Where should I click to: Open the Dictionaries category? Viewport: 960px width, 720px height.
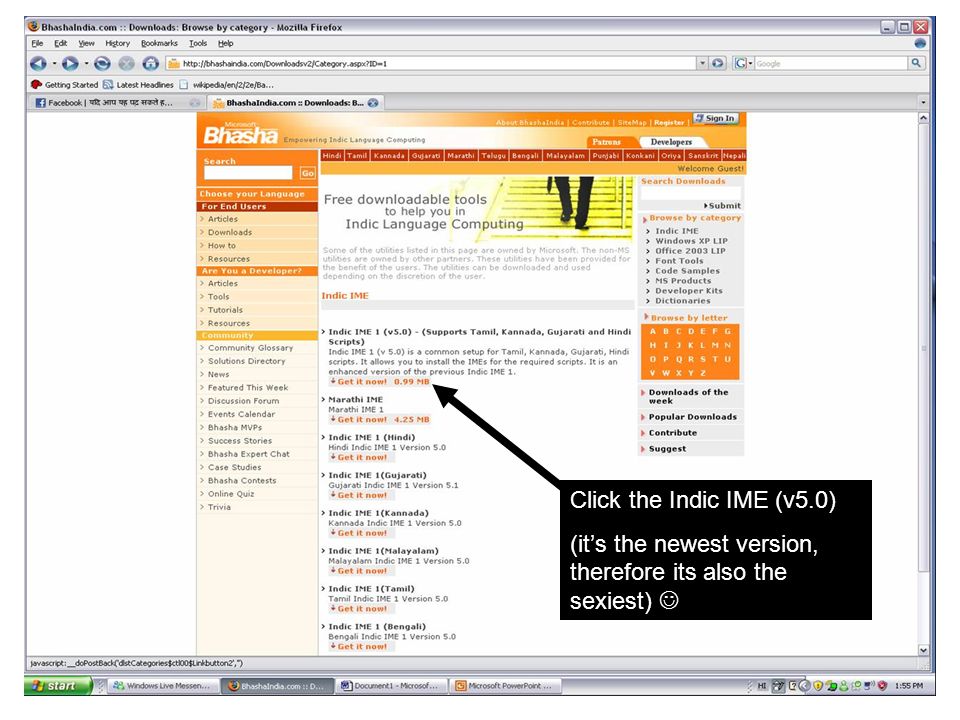pos(683,301)
